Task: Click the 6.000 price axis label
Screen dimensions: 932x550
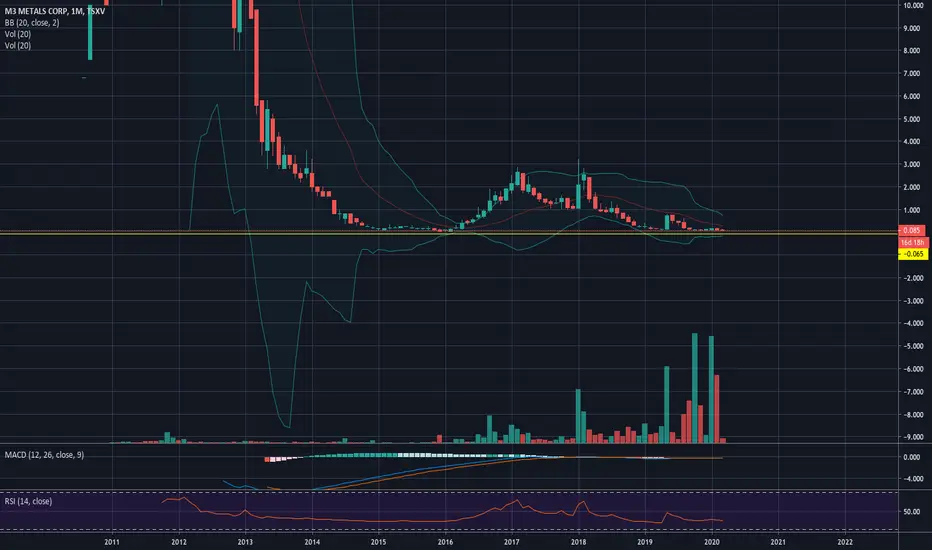Action: (912, 96)
